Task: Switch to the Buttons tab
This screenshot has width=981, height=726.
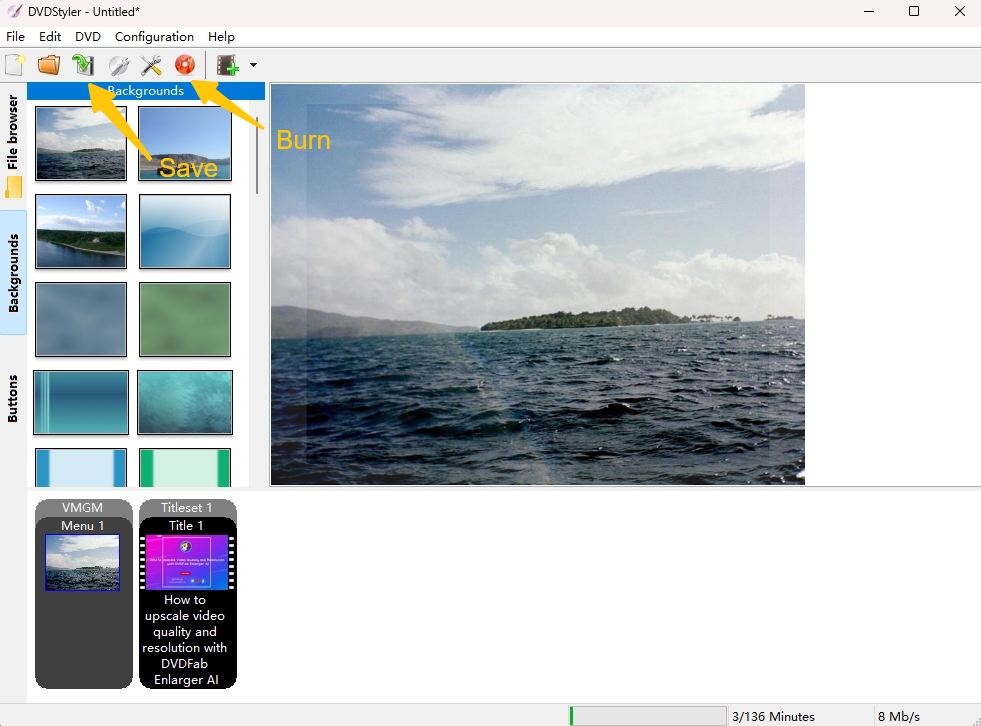Action: [13, 398]
